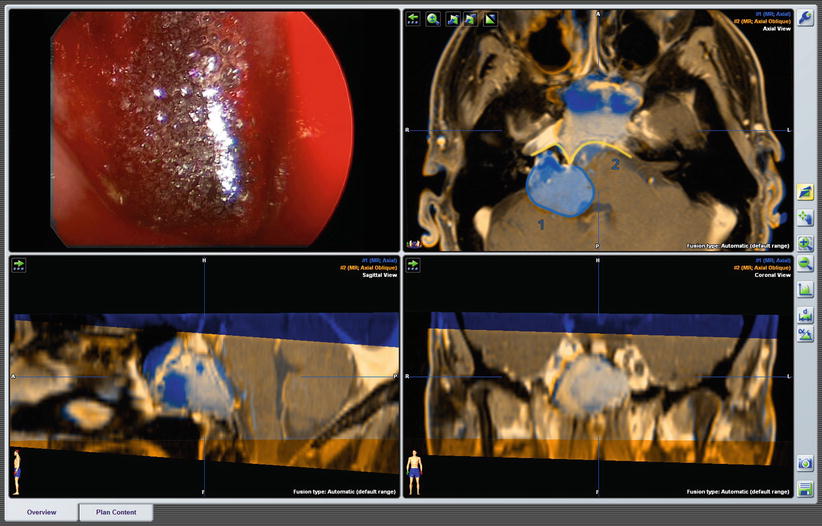Click the fourth icon in the axial view toolbar
Image resolution: width=822 pixels, height=526 pixels.
(471, 19)
